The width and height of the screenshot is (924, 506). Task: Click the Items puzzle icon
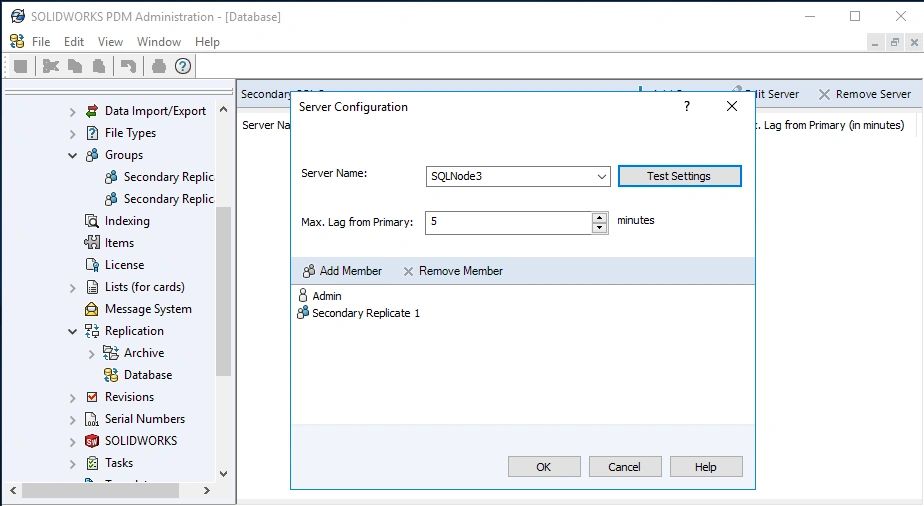point(92,243)
